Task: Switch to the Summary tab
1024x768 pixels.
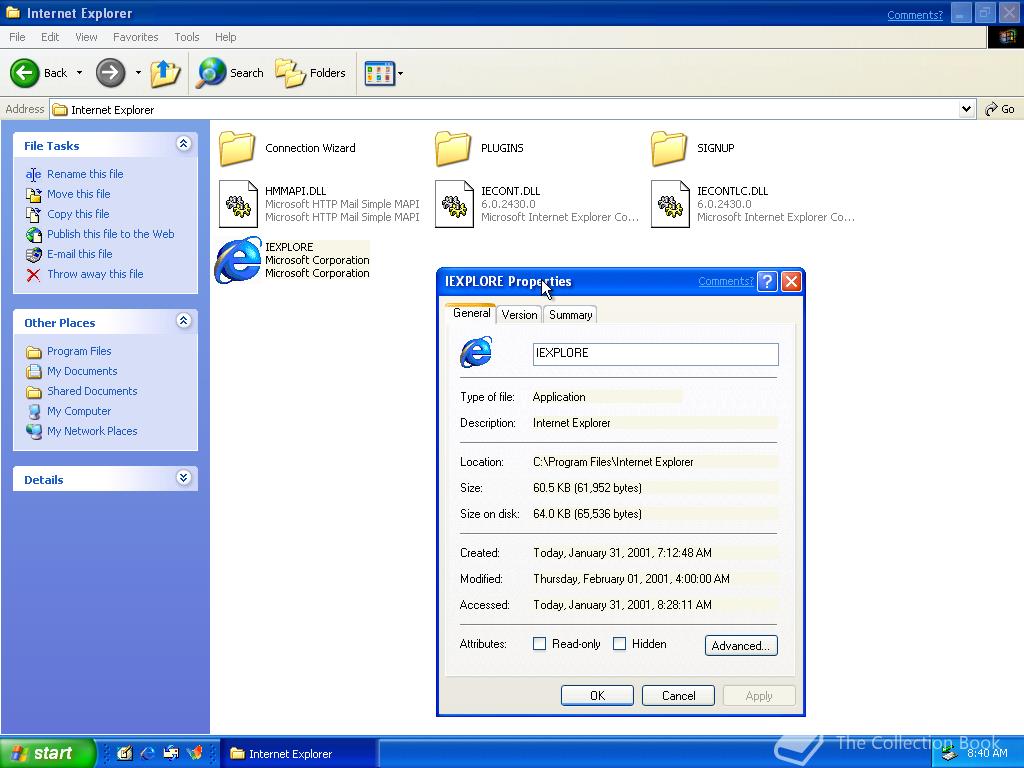Action: point(570,315)
